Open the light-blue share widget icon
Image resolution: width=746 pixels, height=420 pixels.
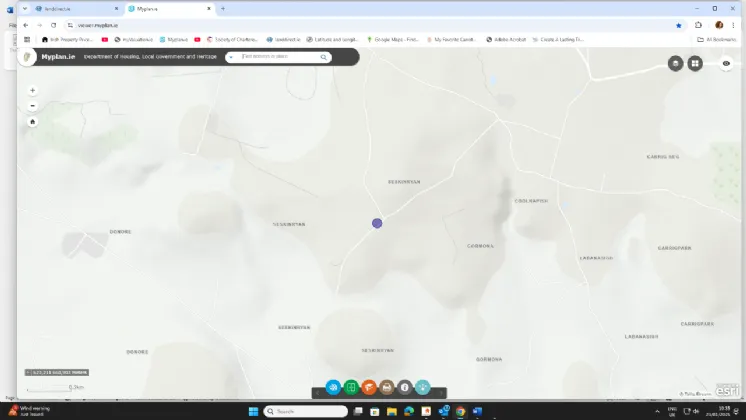point(423,387)
